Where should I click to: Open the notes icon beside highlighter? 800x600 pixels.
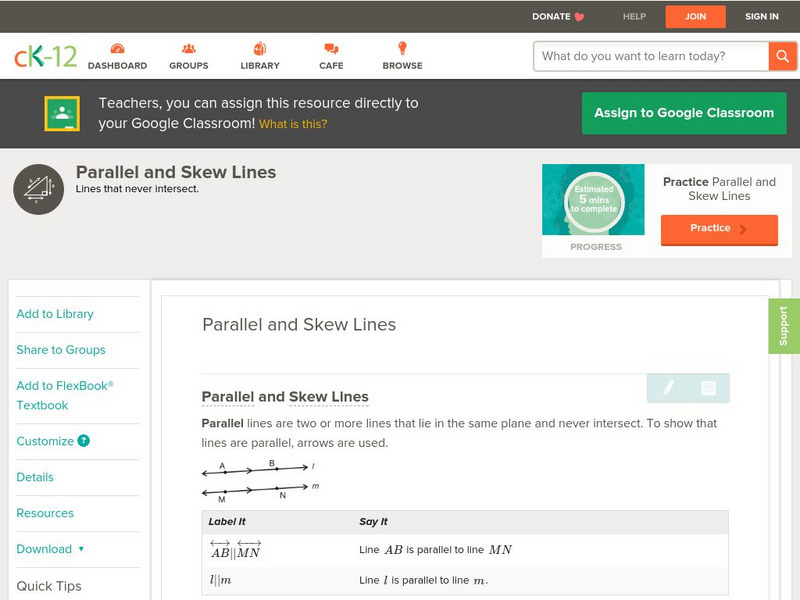point(708,388)
